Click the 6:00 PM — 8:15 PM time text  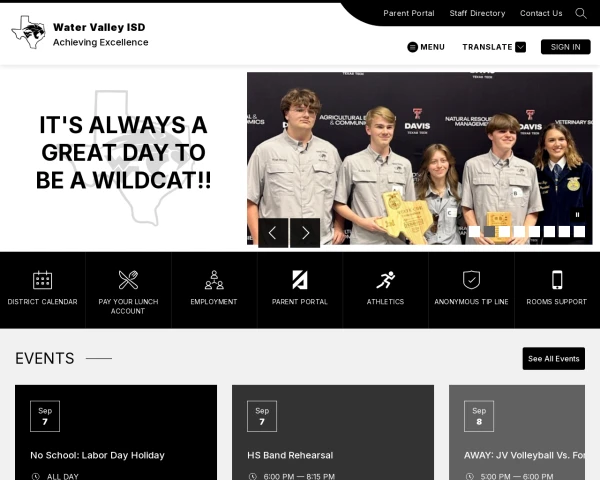click(299, 477)
